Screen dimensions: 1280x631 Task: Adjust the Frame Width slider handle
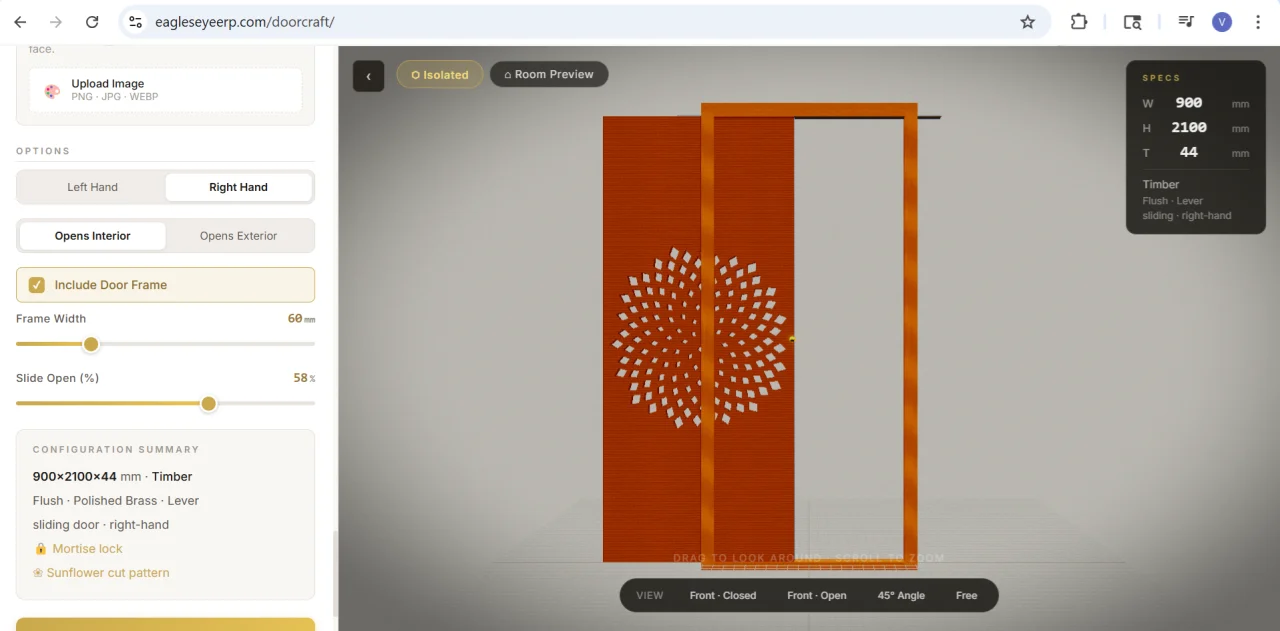(91, 344)
